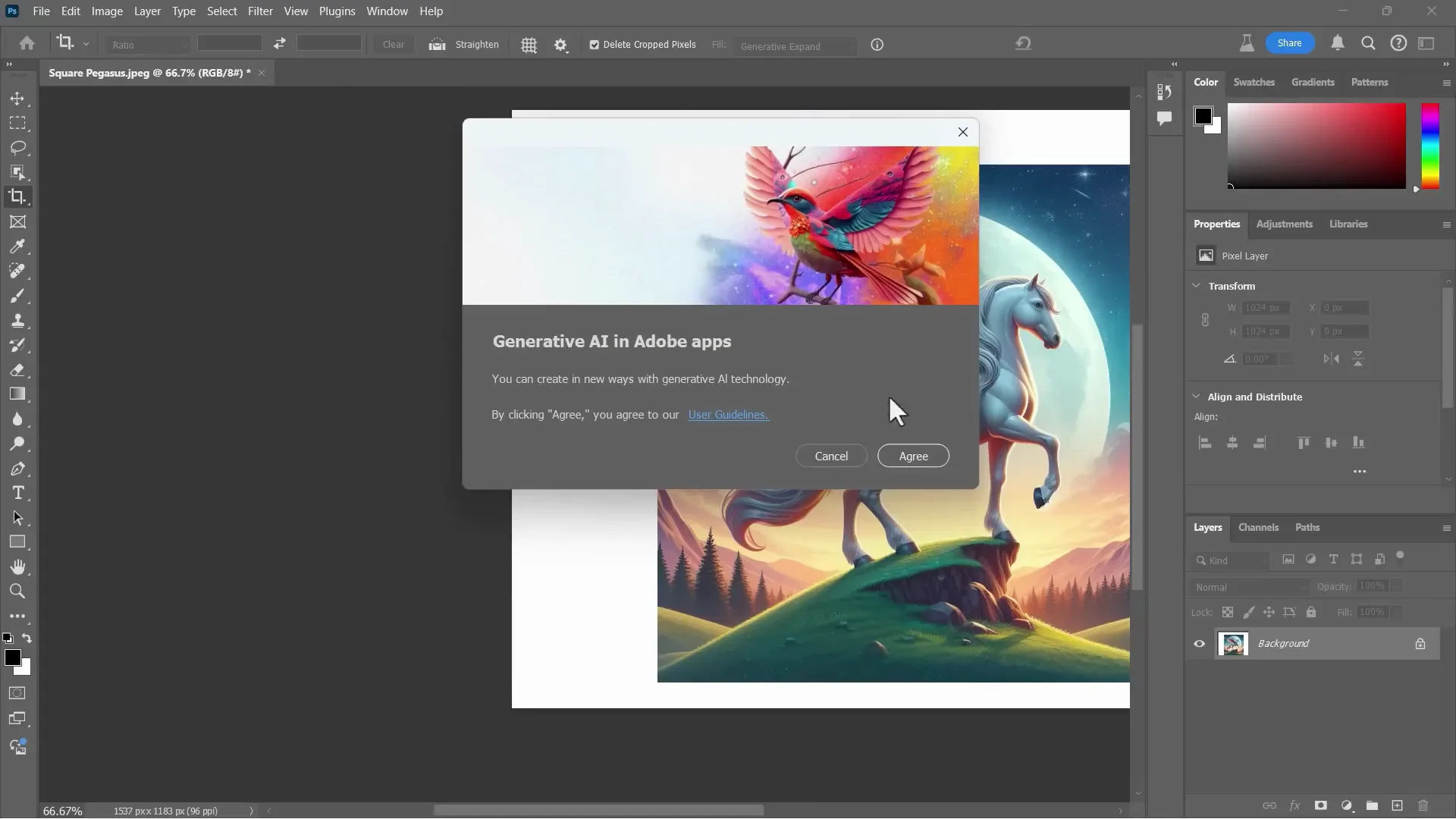Open the Photoshop search icon
1456x819 pixels.
click(1369, 43)
